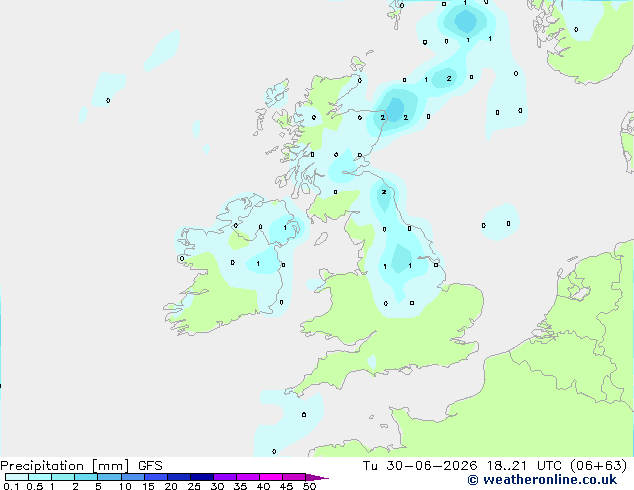The width and height of the screenshot is (634, 490).
Task: Click the 20–25 mm dark blue swatch
Action: 178,477
